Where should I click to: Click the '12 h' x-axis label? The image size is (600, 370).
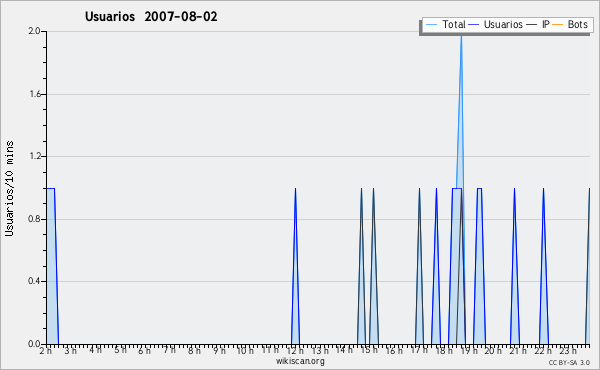pos(295,350)
